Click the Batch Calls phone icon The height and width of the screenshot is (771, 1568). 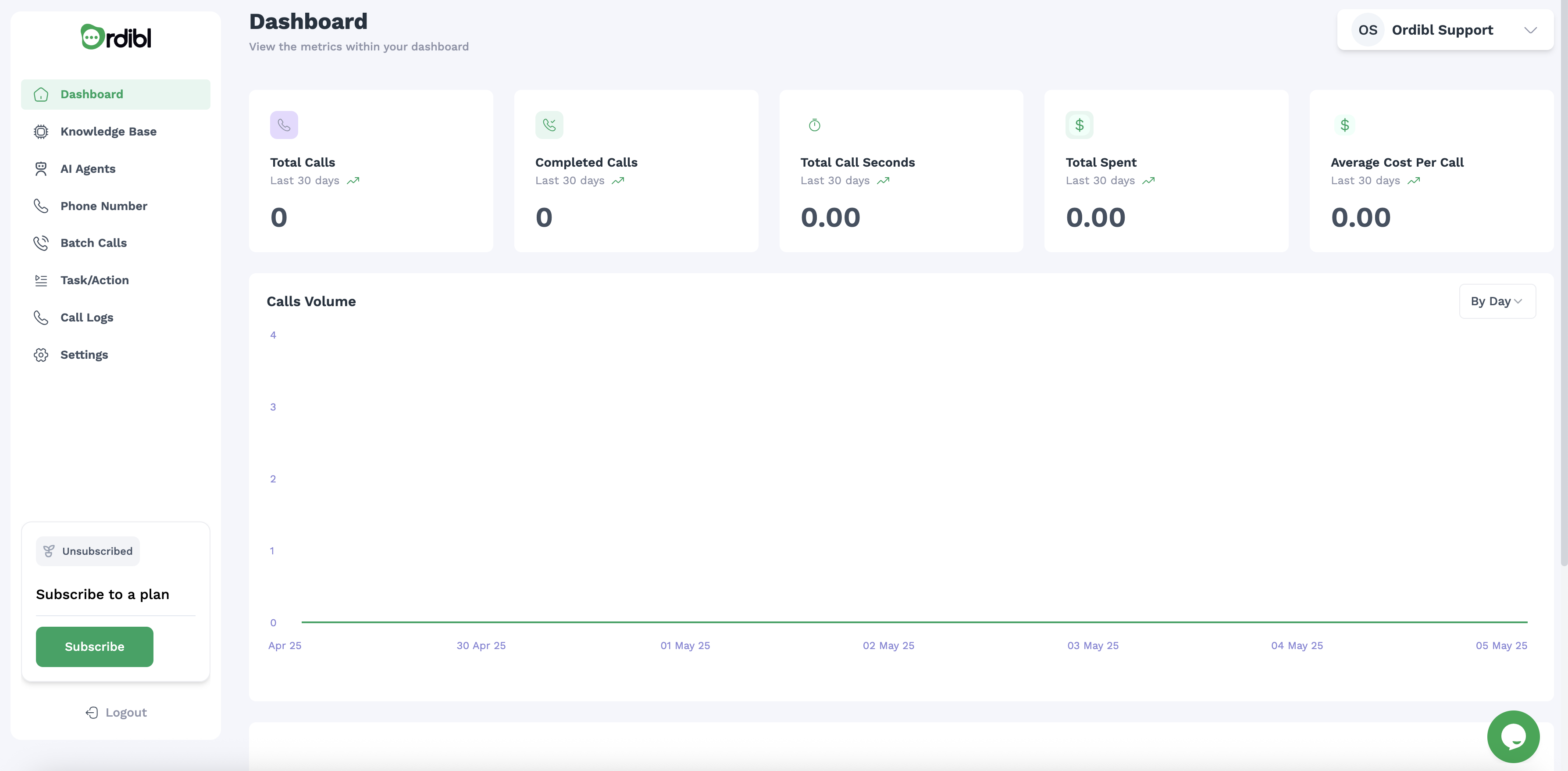41,243
